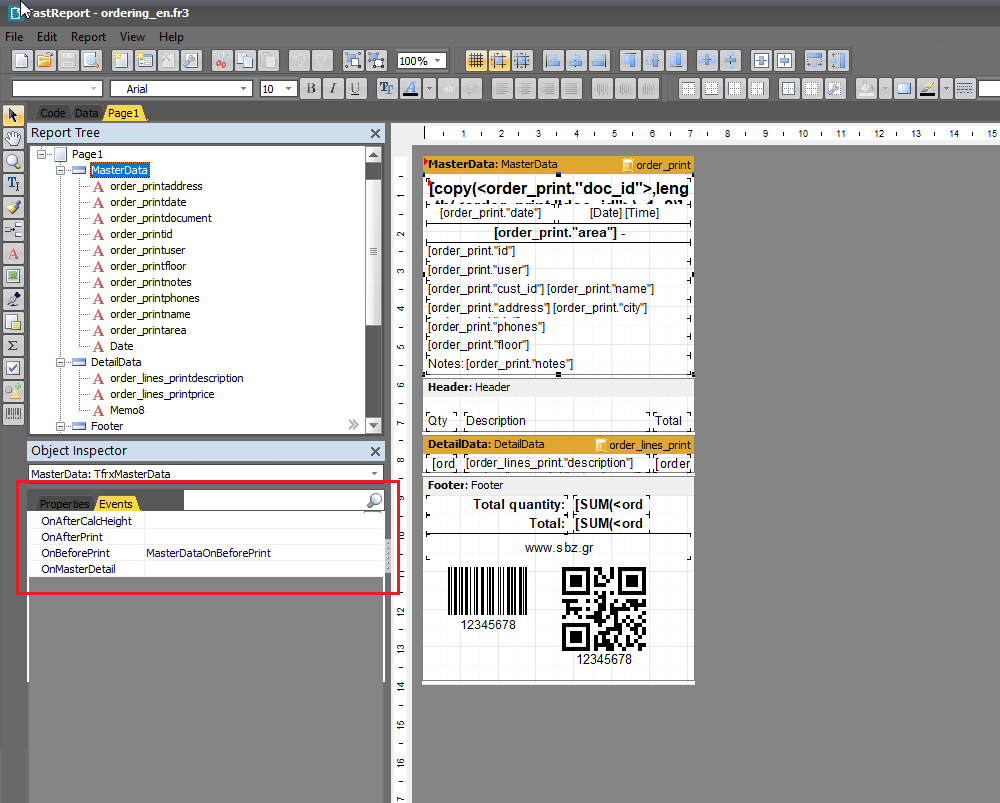Create a new report from toolbar
Screen dimensions: 1000x803
pos(22,61)
